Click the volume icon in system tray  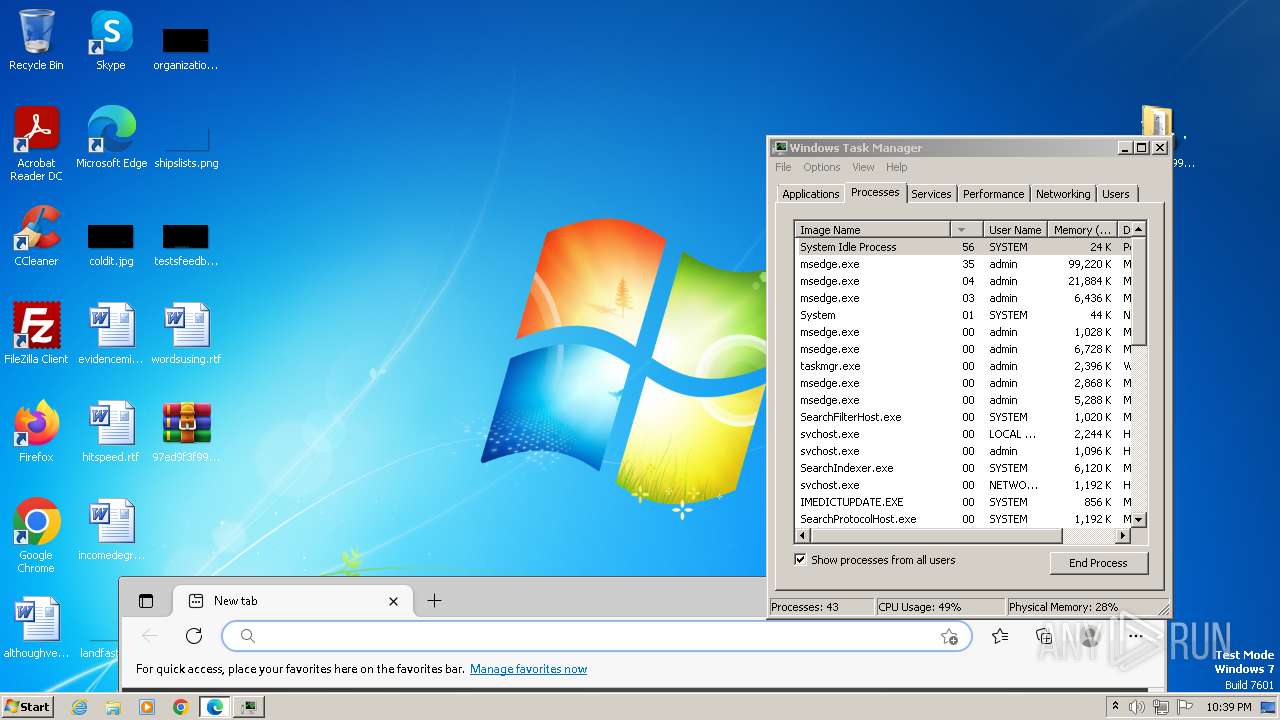(x=1137, y=707)
